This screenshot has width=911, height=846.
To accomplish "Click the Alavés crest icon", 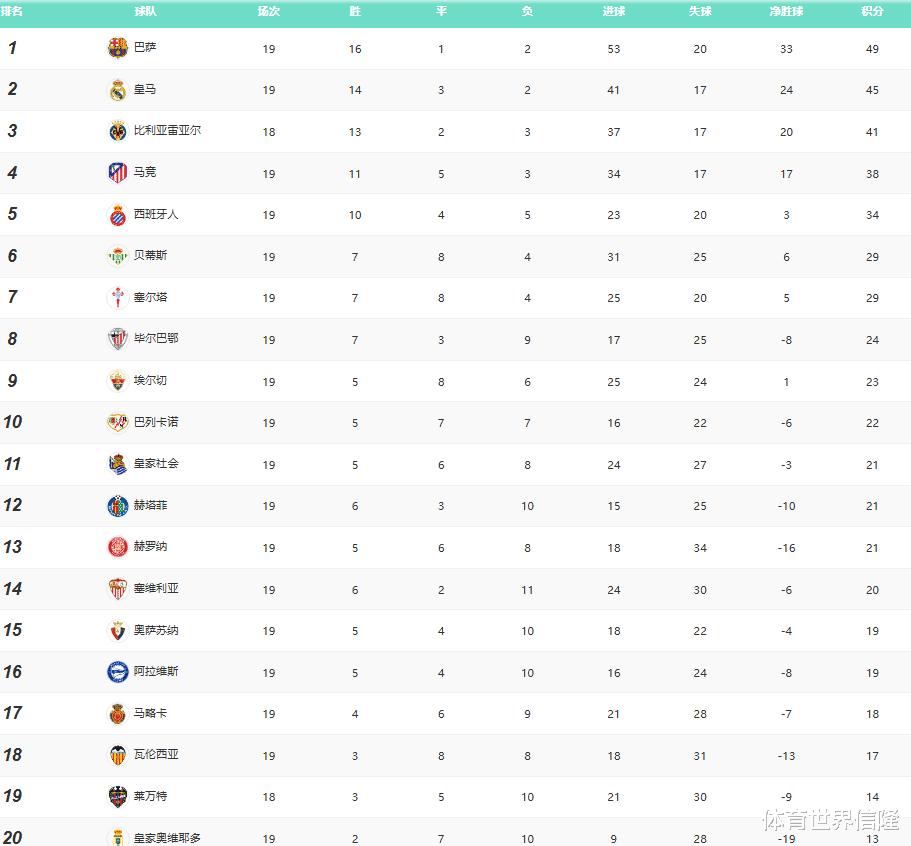I will click(118, 672).
